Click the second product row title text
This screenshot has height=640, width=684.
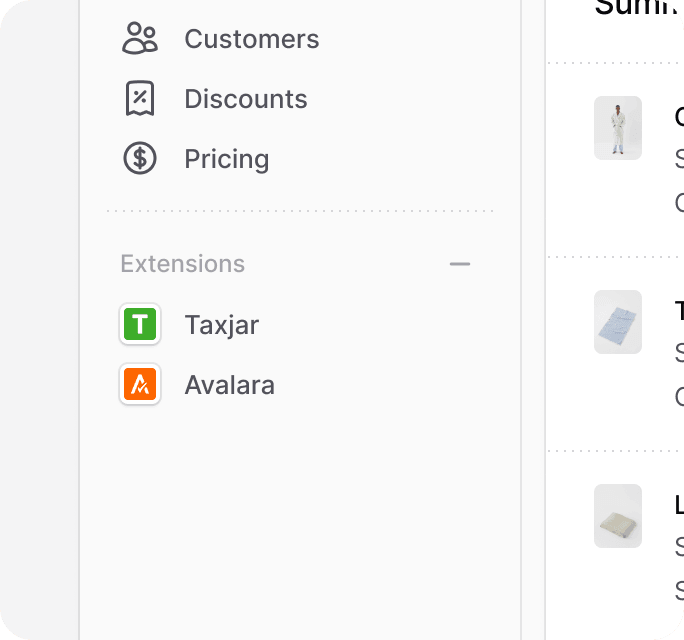tap(679, 311)
